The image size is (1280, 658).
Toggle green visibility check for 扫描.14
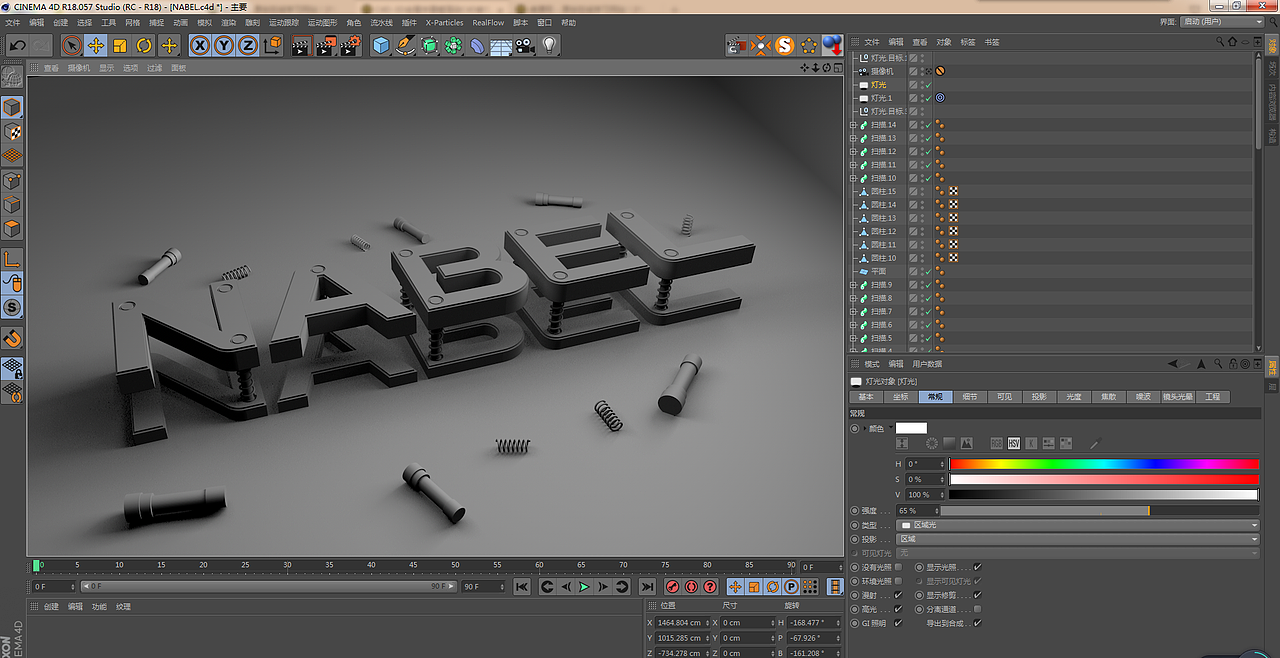pyautogui.click(x=927, y=125)
